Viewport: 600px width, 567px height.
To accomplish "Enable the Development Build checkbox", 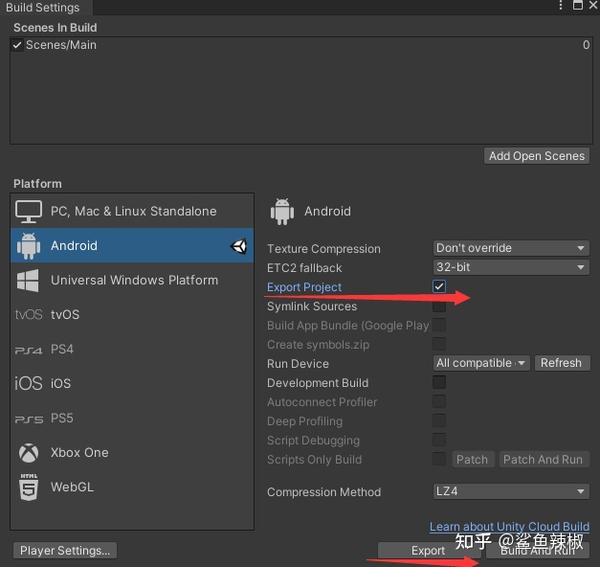I will point(439,382).
